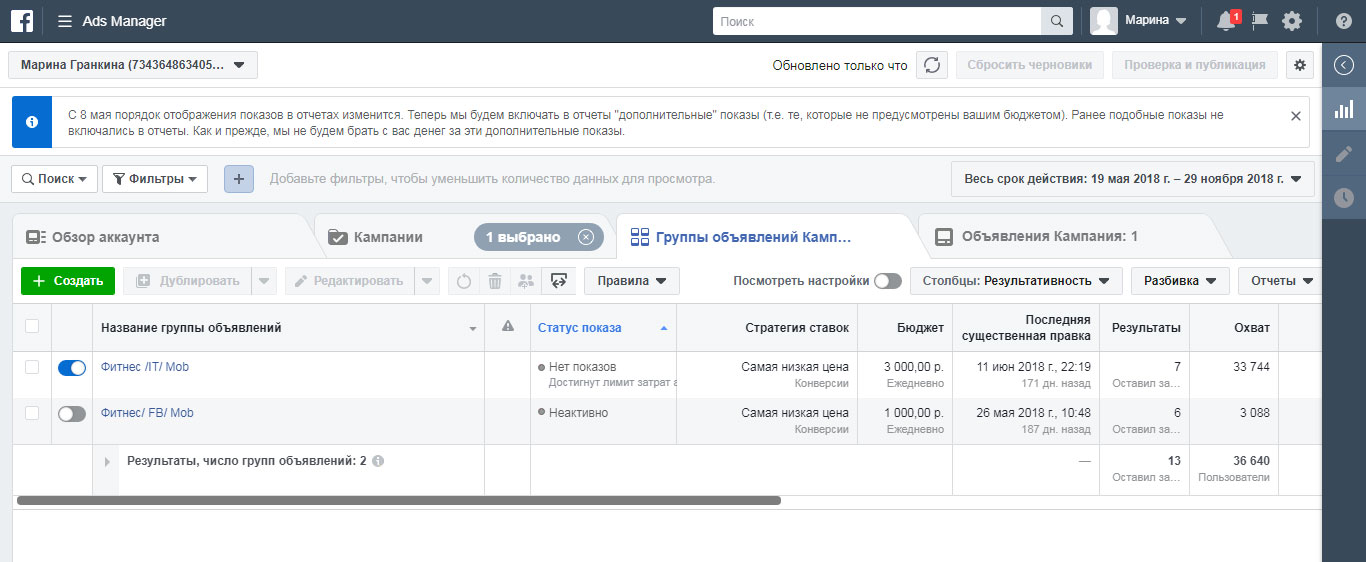Screen dimensions: 1366x562
Task: Open the charts icon in right sidebar
Action: click(x=1344, y=109)
